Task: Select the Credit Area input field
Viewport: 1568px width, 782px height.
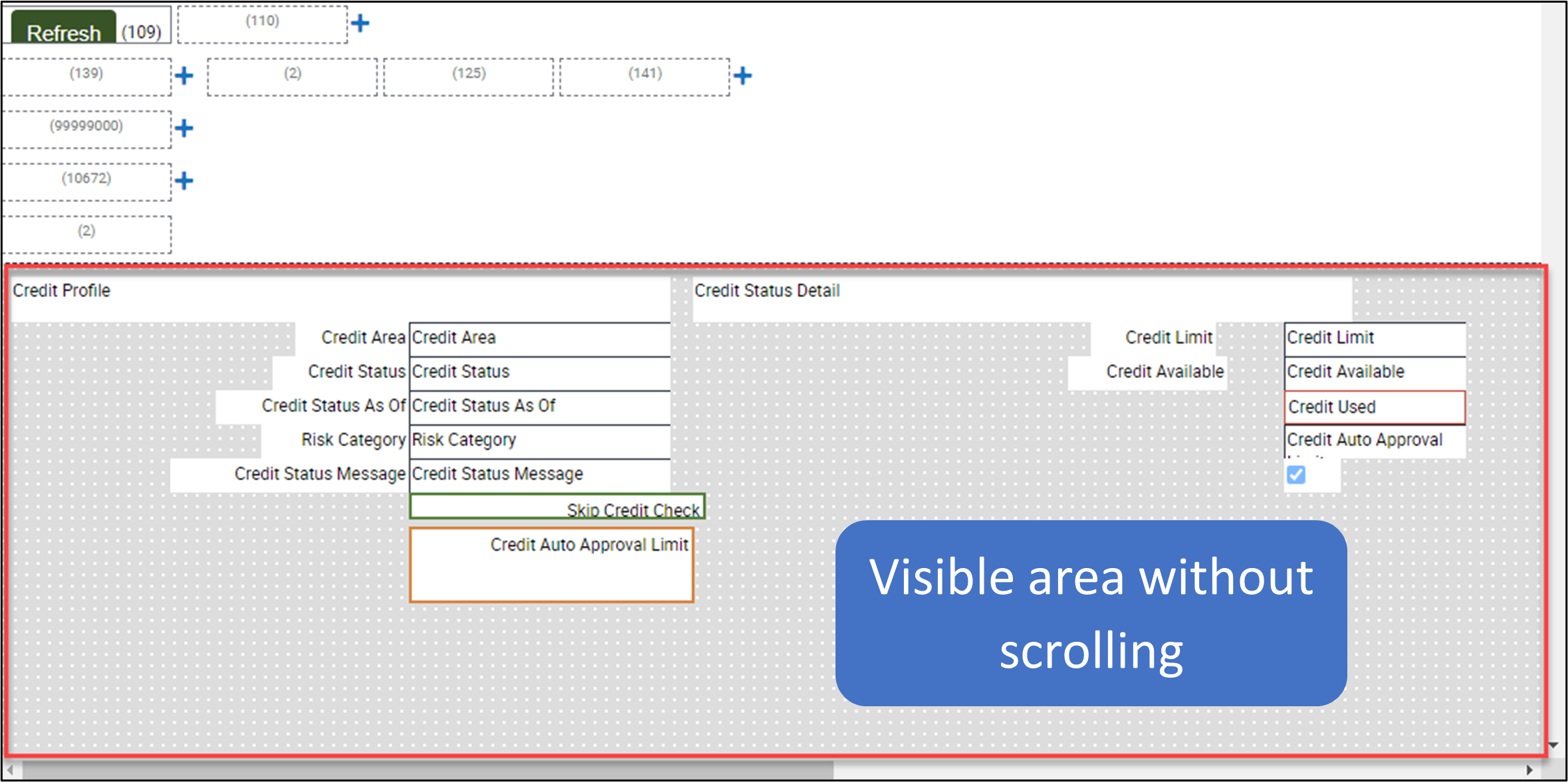Action: pyautogui.click(x=538, y=338)
